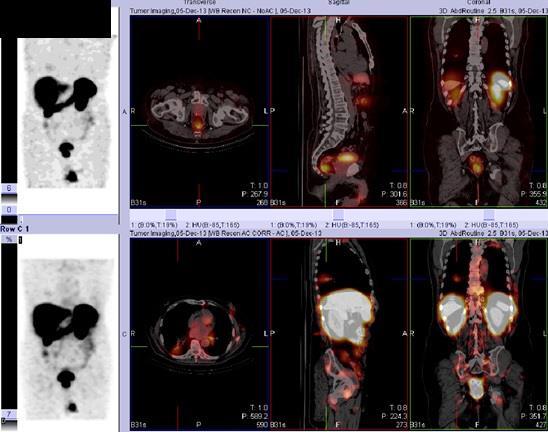
Task: Click the P: 355.9 position readout
Action: [534, 194]
